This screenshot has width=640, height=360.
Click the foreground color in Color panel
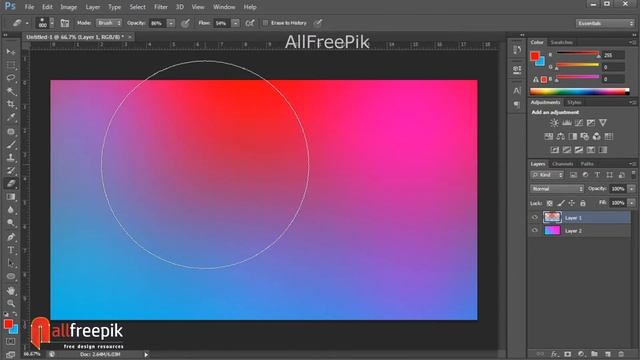[534, 56]
